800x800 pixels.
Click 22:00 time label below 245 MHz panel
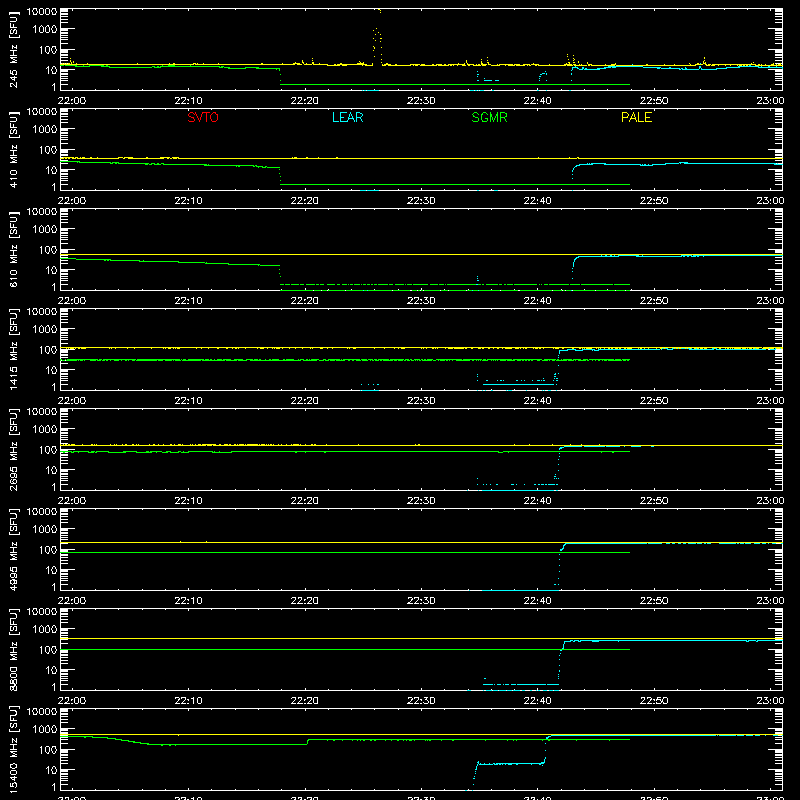point(71,101)
